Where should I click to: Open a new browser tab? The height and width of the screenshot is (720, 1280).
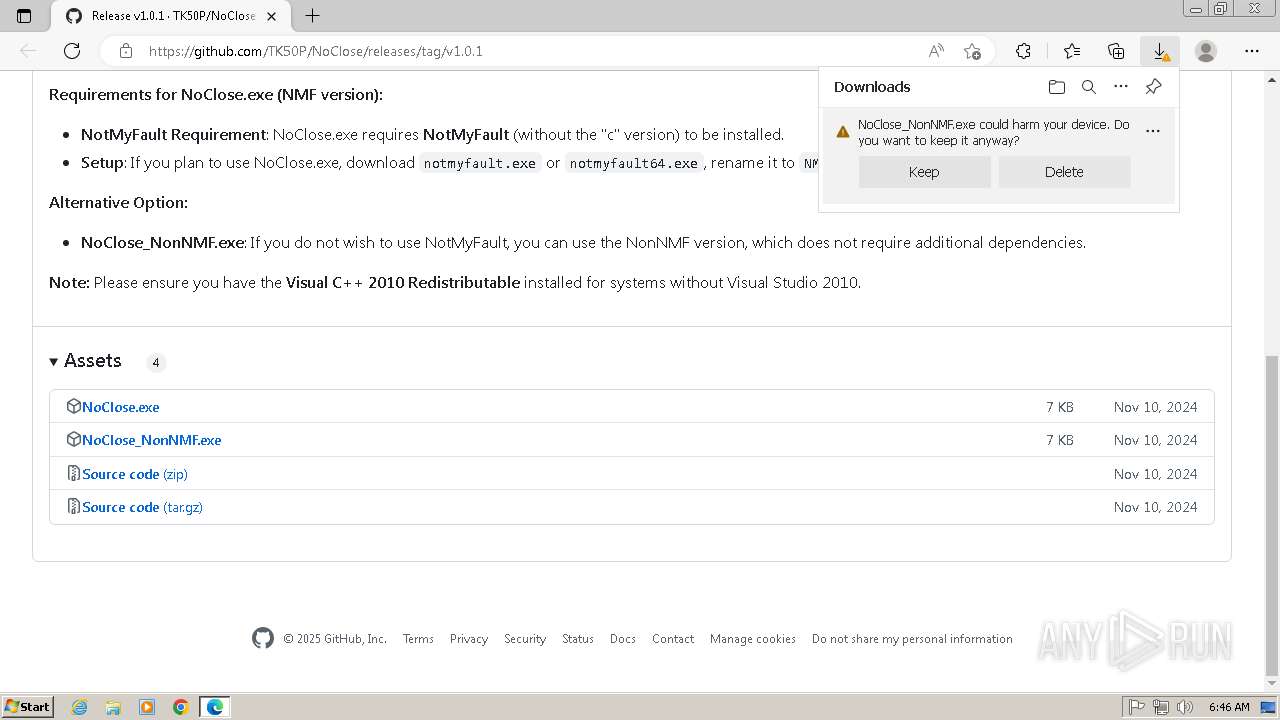(x=313, y=16)
